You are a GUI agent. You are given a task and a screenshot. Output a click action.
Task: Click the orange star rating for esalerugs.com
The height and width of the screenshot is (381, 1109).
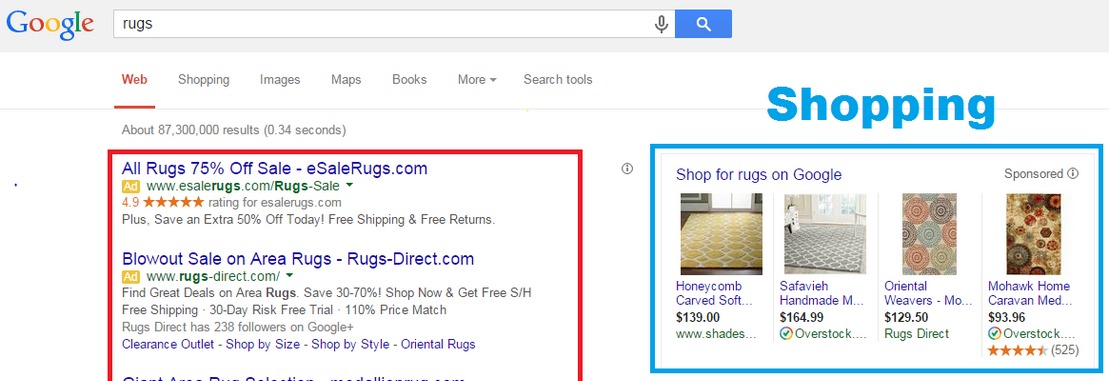[x=174, y=203]
